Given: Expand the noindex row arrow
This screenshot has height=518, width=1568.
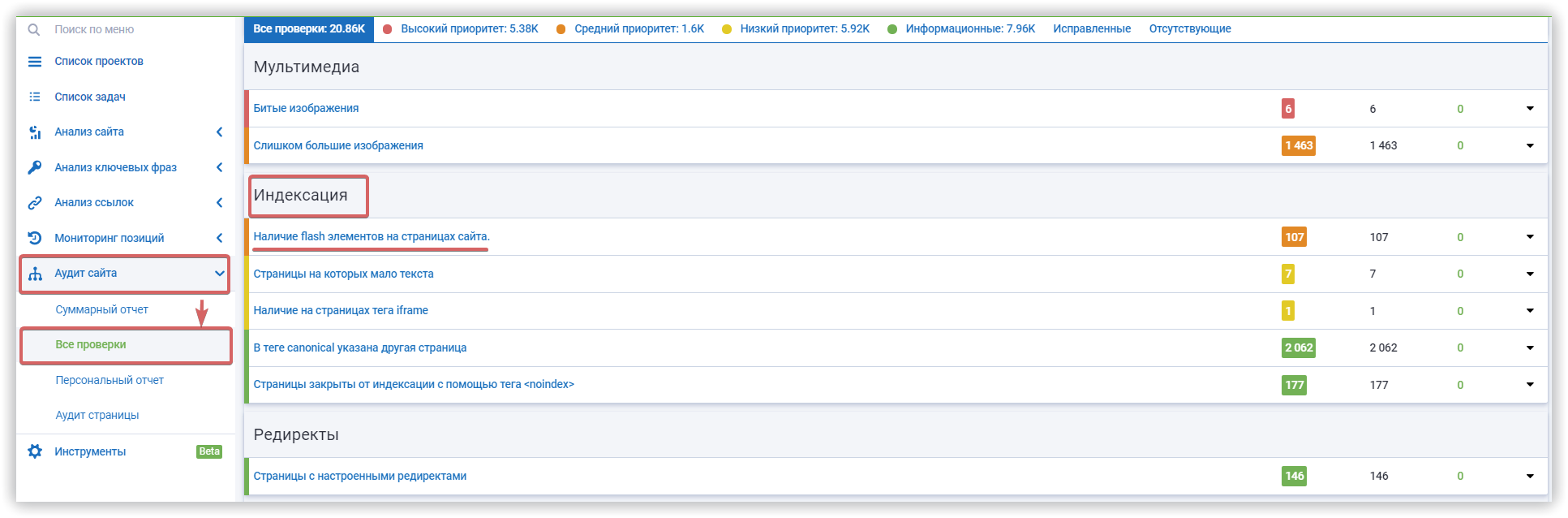Looking at the screenshot, I should point(1530,385).
